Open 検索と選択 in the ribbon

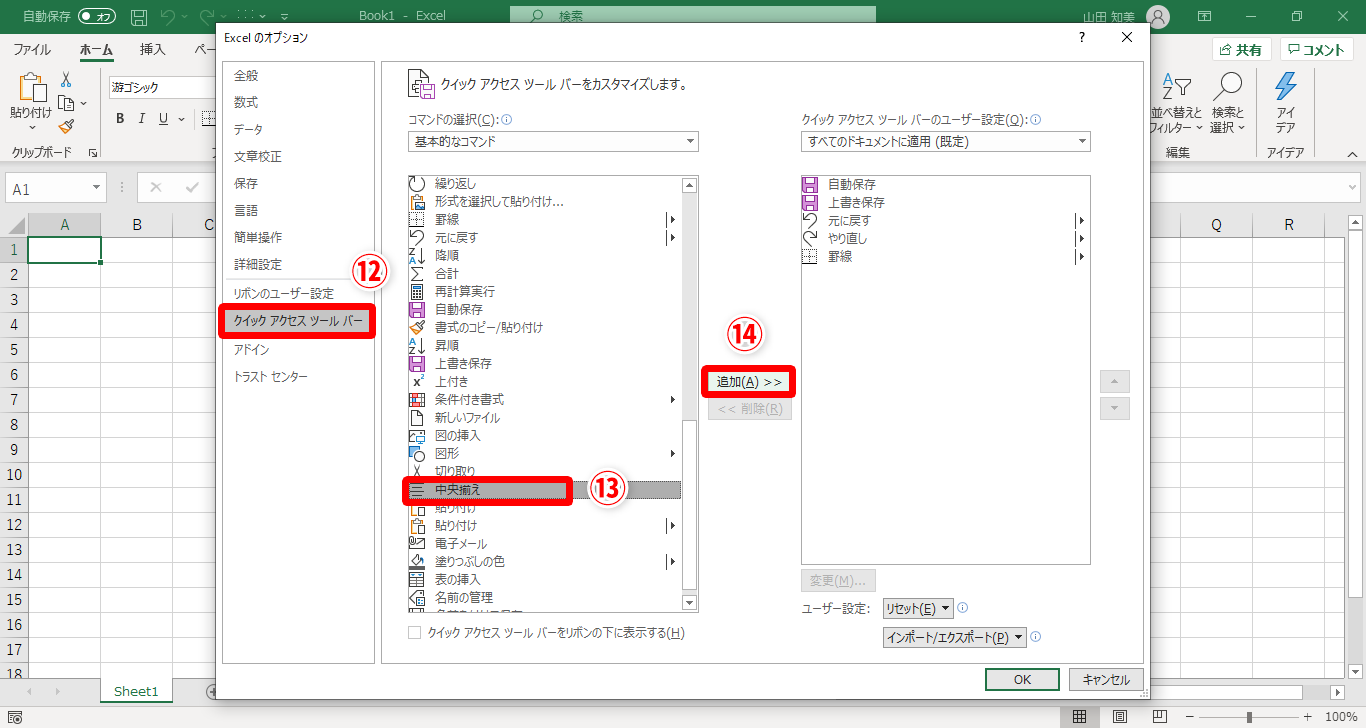(1227, 103)
